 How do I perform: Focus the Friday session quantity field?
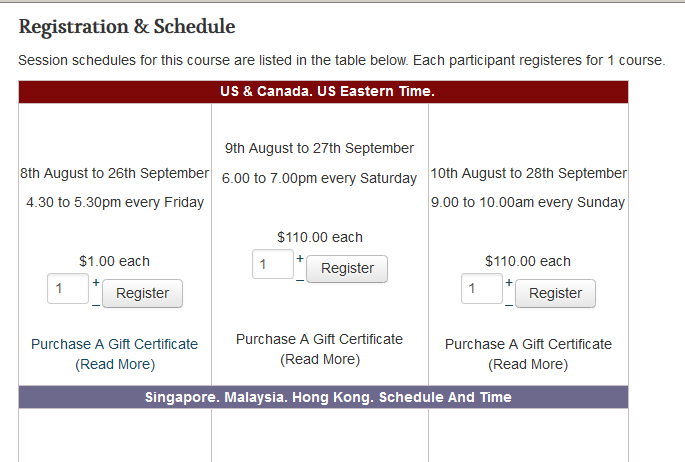pos(68,290)
